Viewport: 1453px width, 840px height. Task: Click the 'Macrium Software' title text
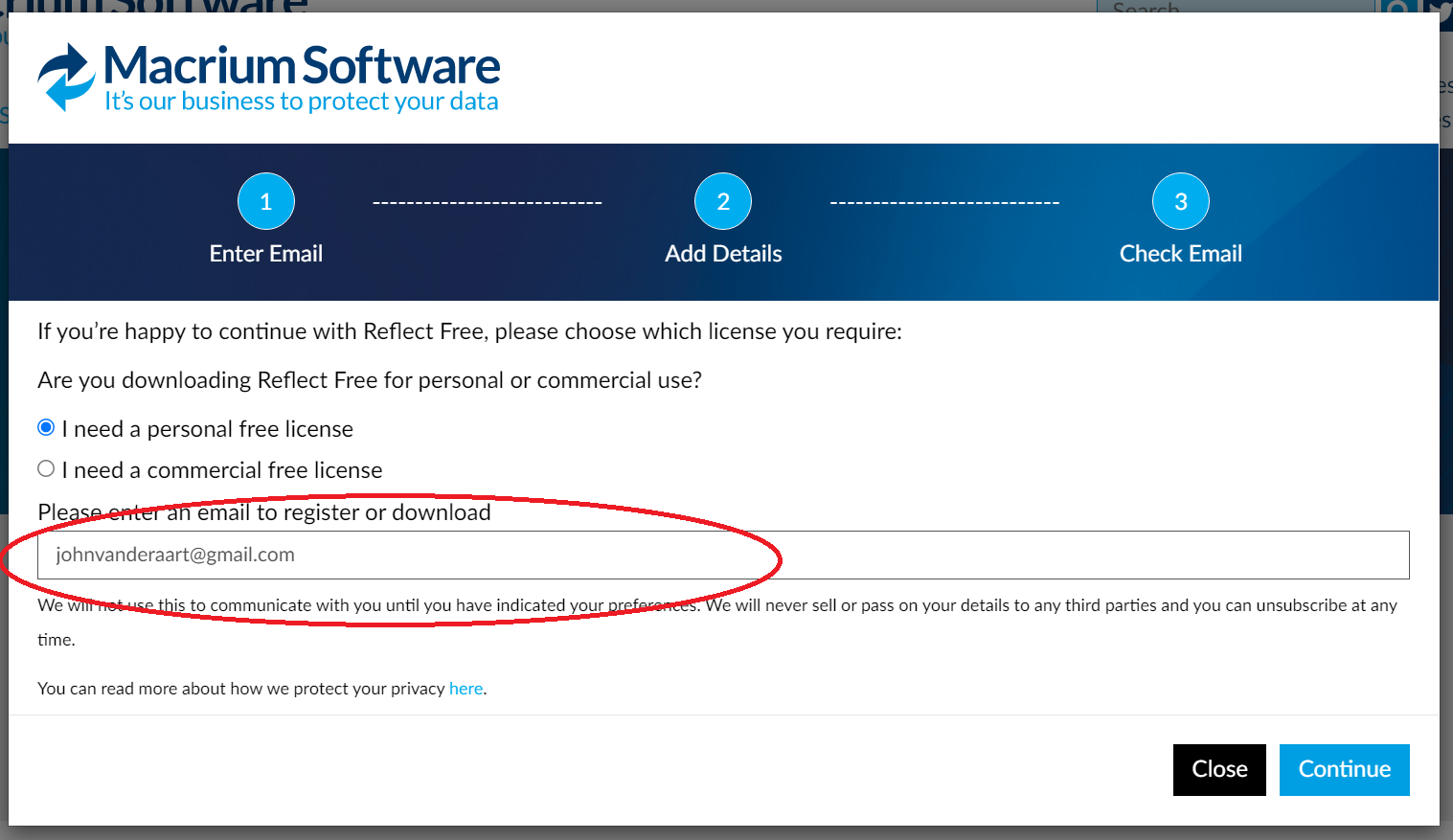(x=302, y=66)
